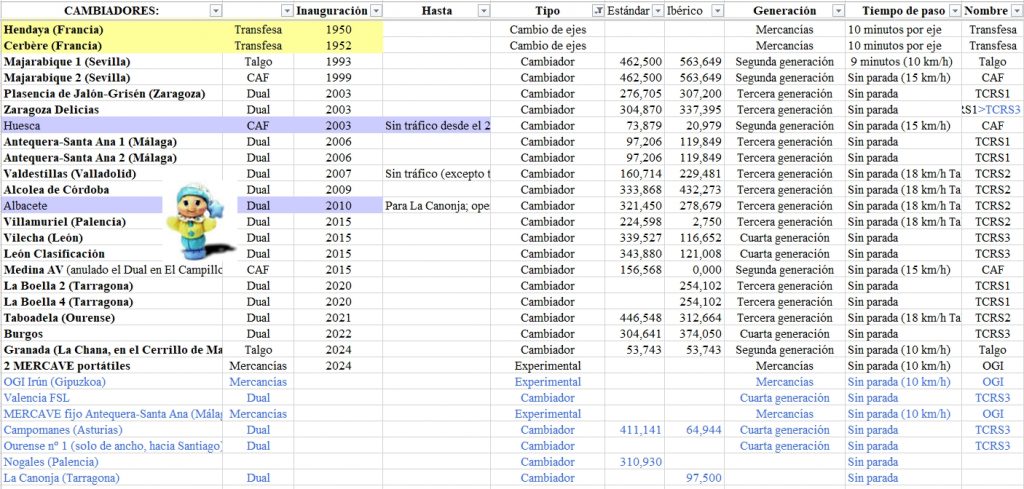This screenshot has height=489, width=1024.
Task: Select the cell containing 446,548
Action: [x=634, y=318]
